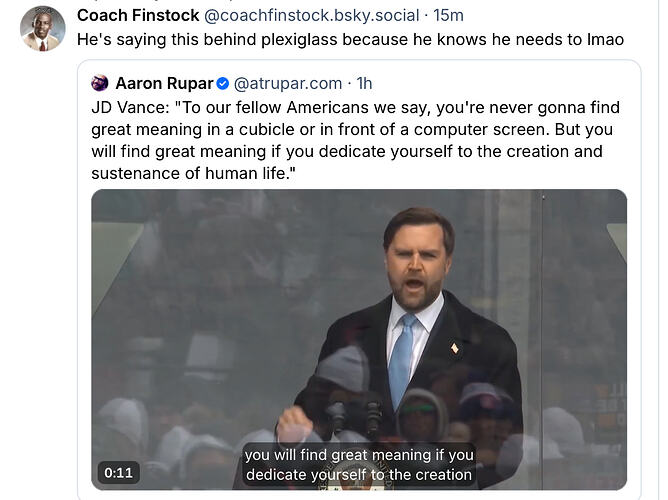Viewport: 668px width, 500px height.
Task: Click Aaron Rupar's blue verified badge
Action: click(223, 83)
